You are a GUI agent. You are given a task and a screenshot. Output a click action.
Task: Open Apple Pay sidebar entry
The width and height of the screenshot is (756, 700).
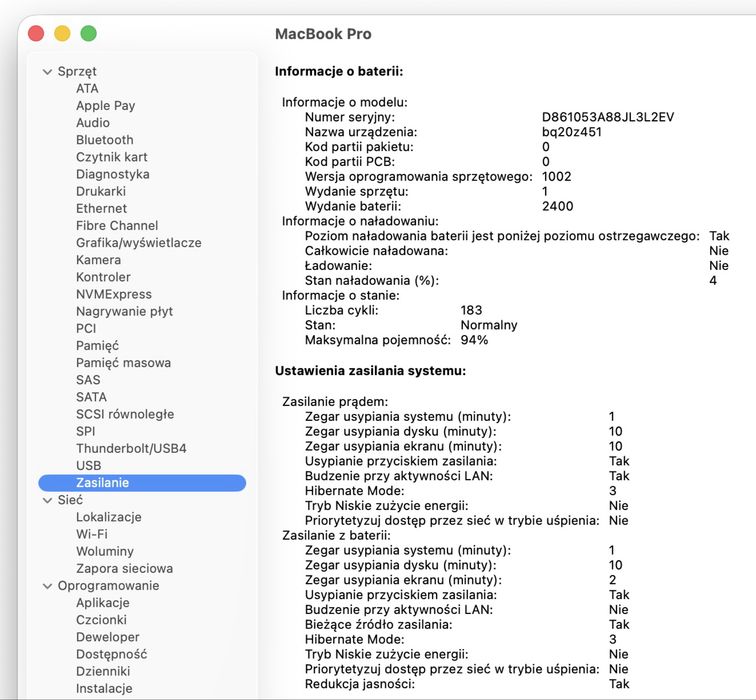[x=105, y=106]
